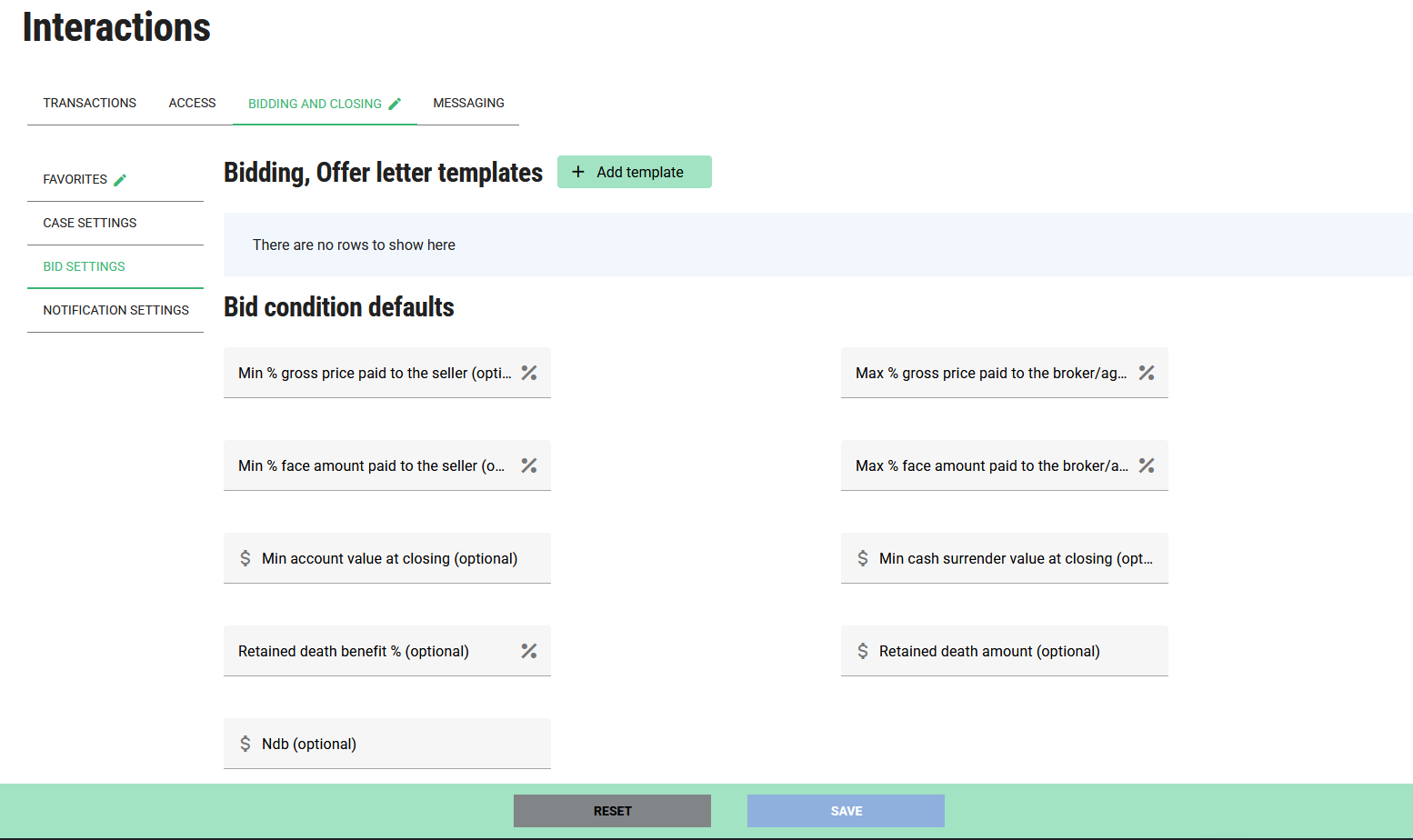Open Notification Settings in the sidebar
The width and height of the screenshot is (1413, 840).
pyautogui.click(x=115, y=310)
